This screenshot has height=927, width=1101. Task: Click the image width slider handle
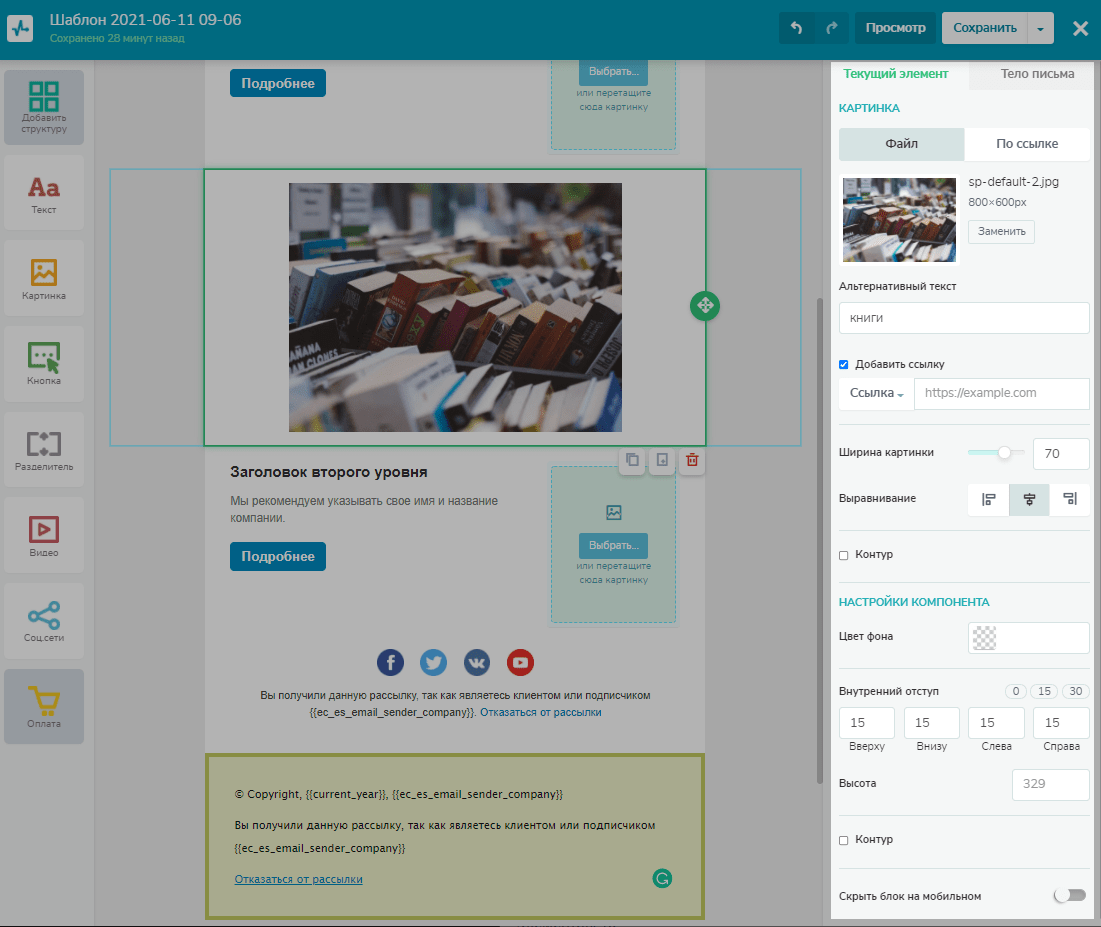[1004, 453]
